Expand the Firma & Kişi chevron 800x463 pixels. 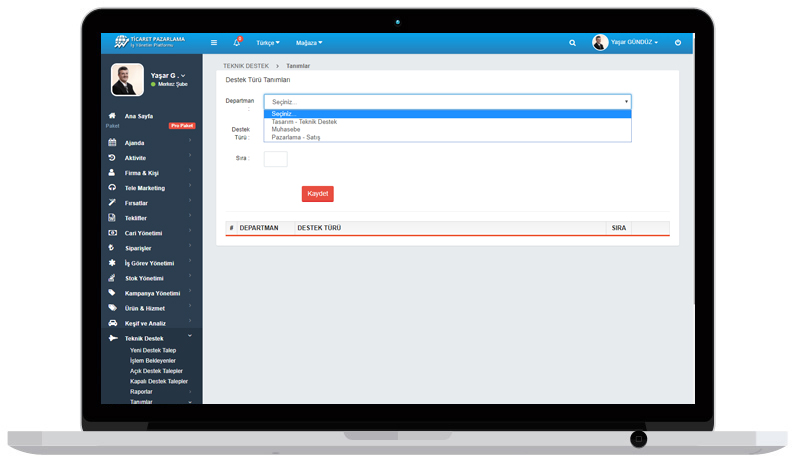point(190,170)
